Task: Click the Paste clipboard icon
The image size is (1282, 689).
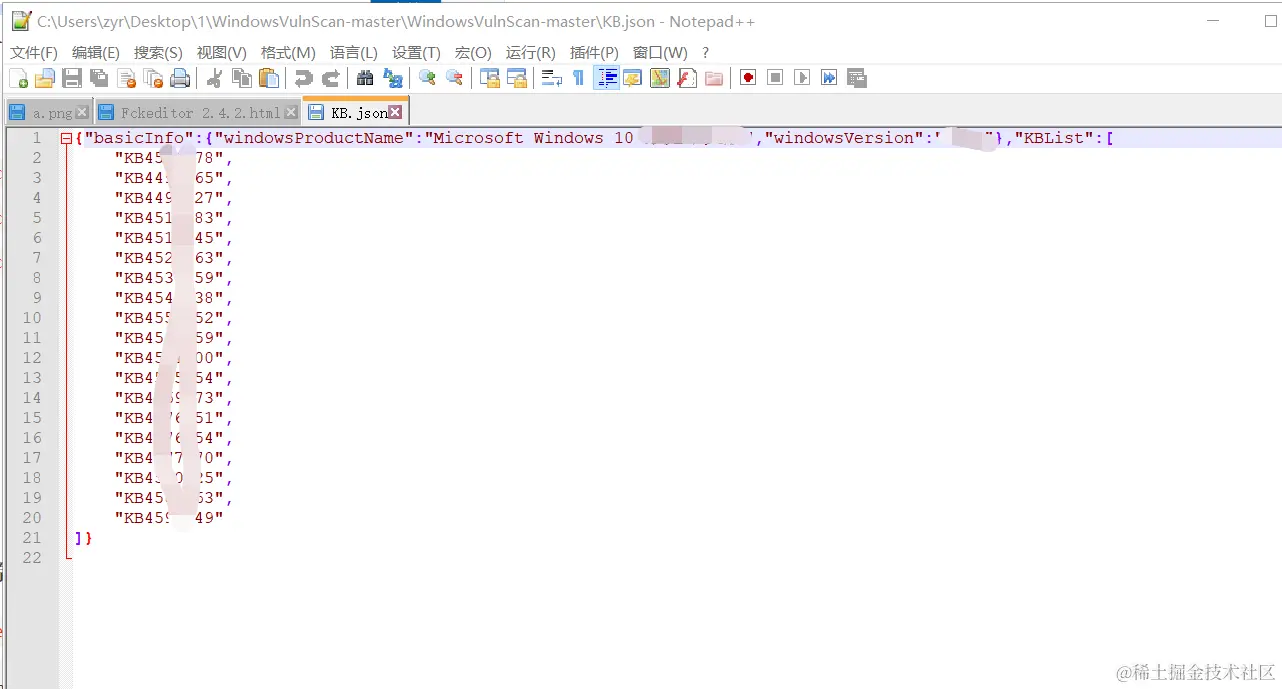Action: coord(269,78)
